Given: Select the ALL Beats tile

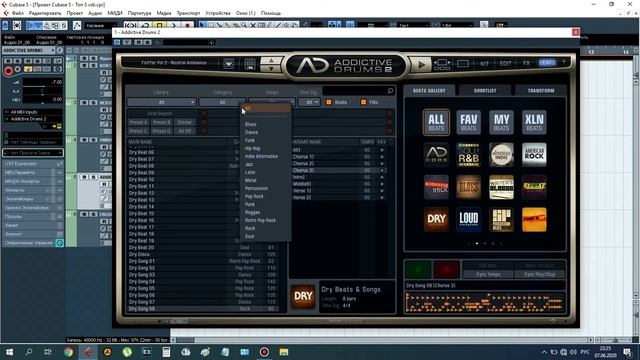Looking at the screenshot, I should 436,122.
